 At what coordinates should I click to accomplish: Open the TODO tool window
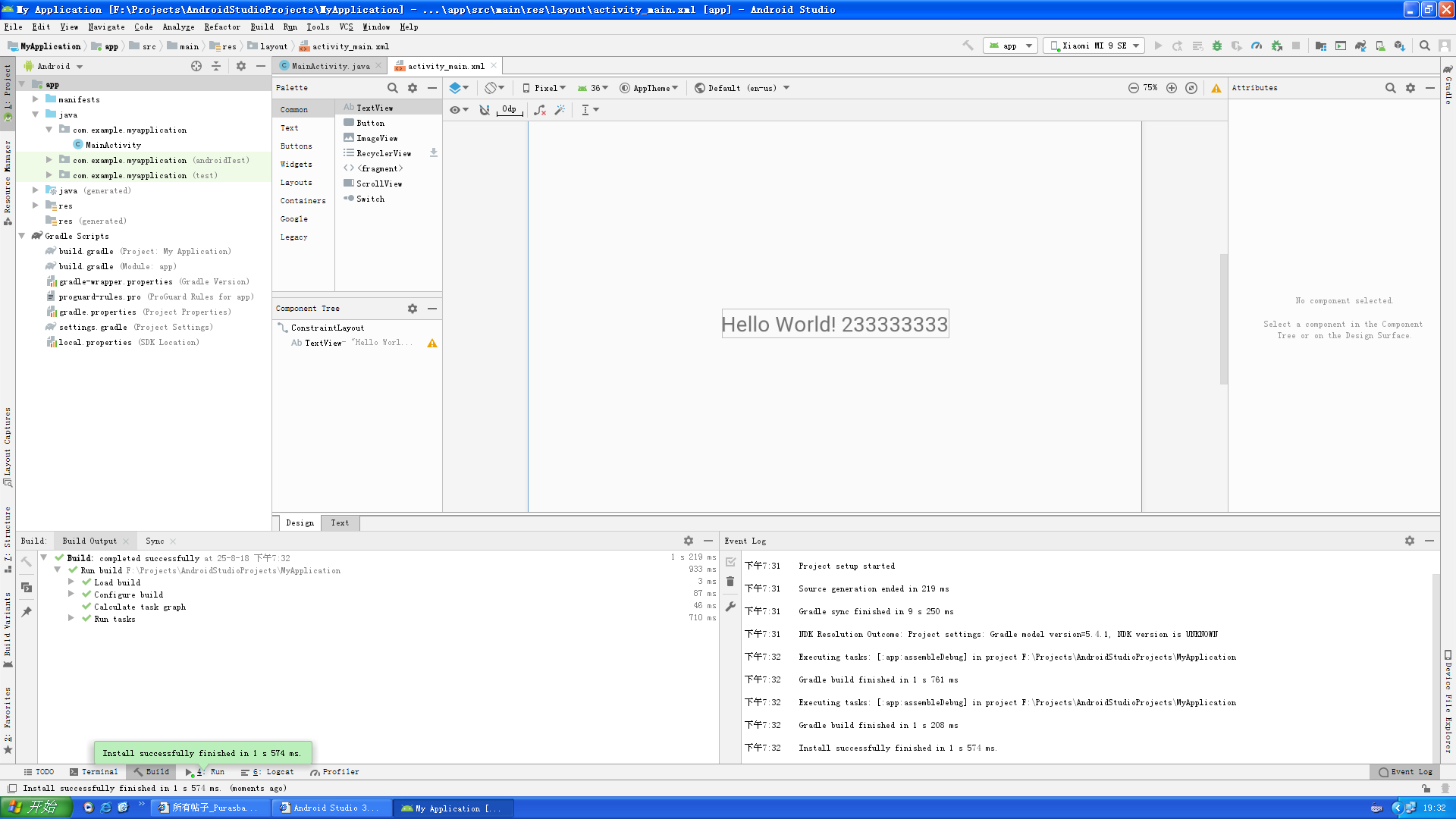point(39,772)
